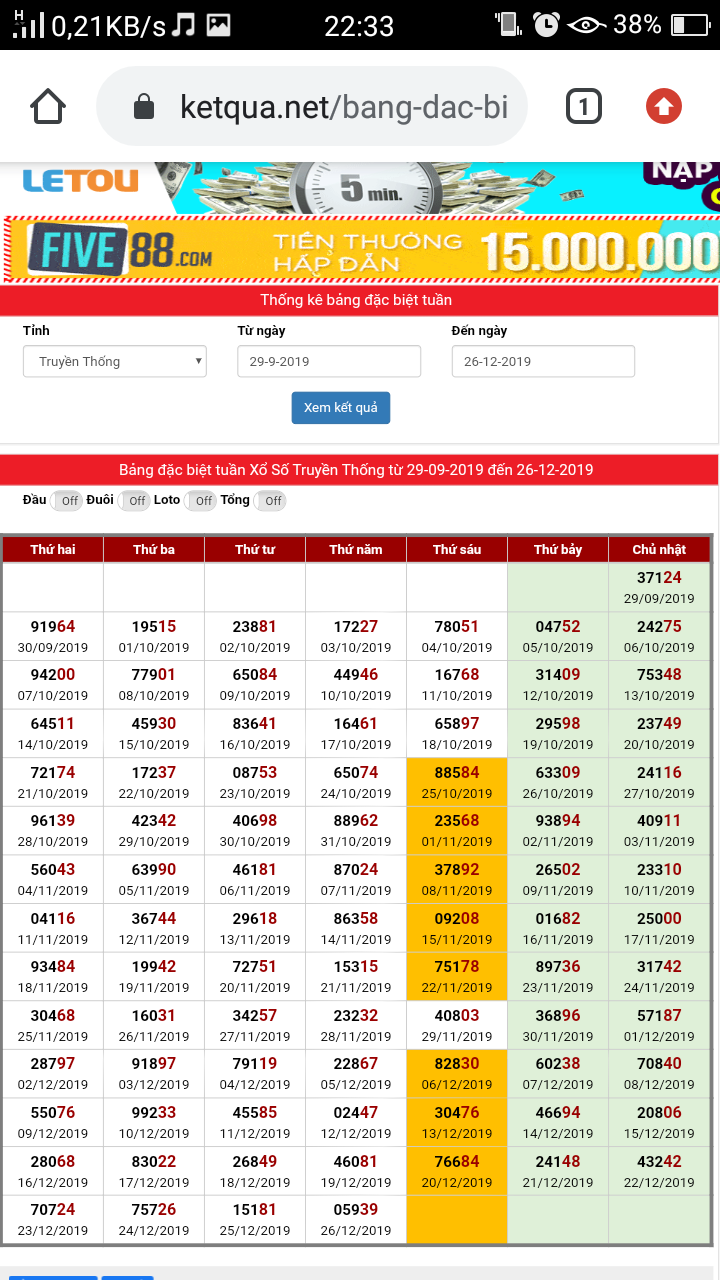This screenshot has height=1280, width=720.
Task: Select the 94200 result cell
Action: (53, 685)
